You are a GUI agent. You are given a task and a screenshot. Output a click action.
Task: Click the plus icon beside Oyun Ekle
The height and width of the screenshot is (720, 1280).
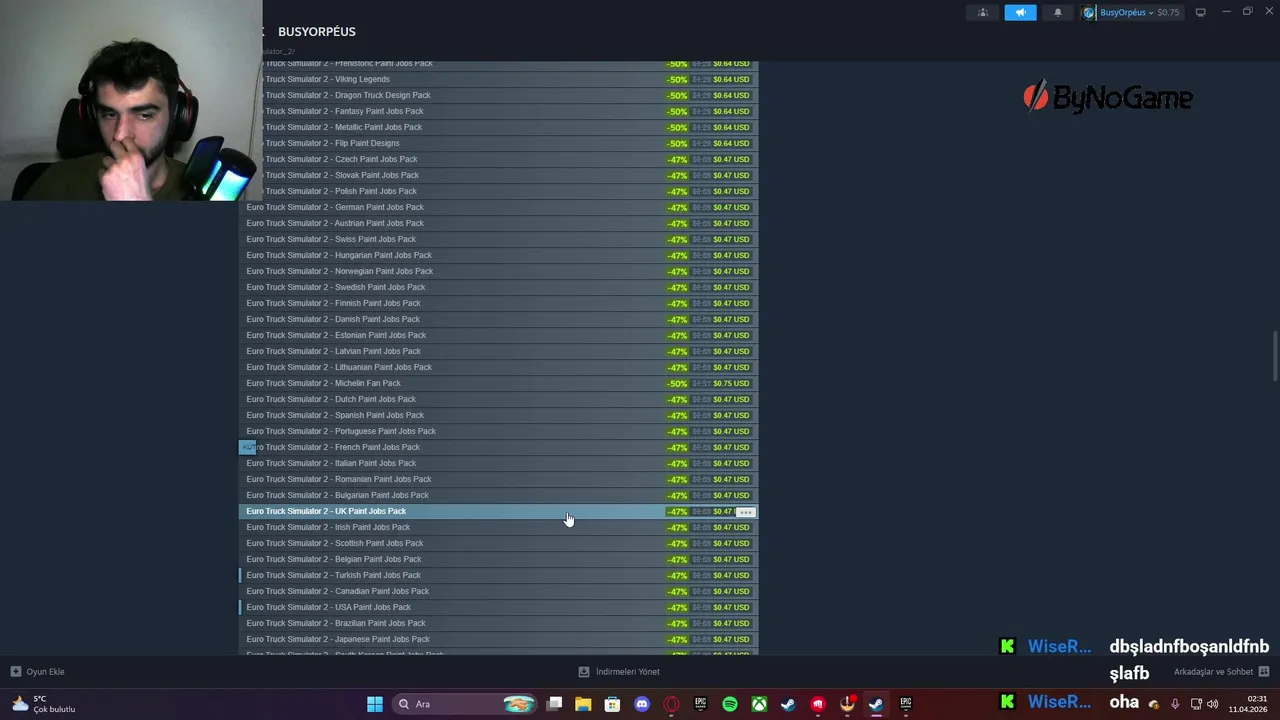pyautogui.click(x=15, y=672)
